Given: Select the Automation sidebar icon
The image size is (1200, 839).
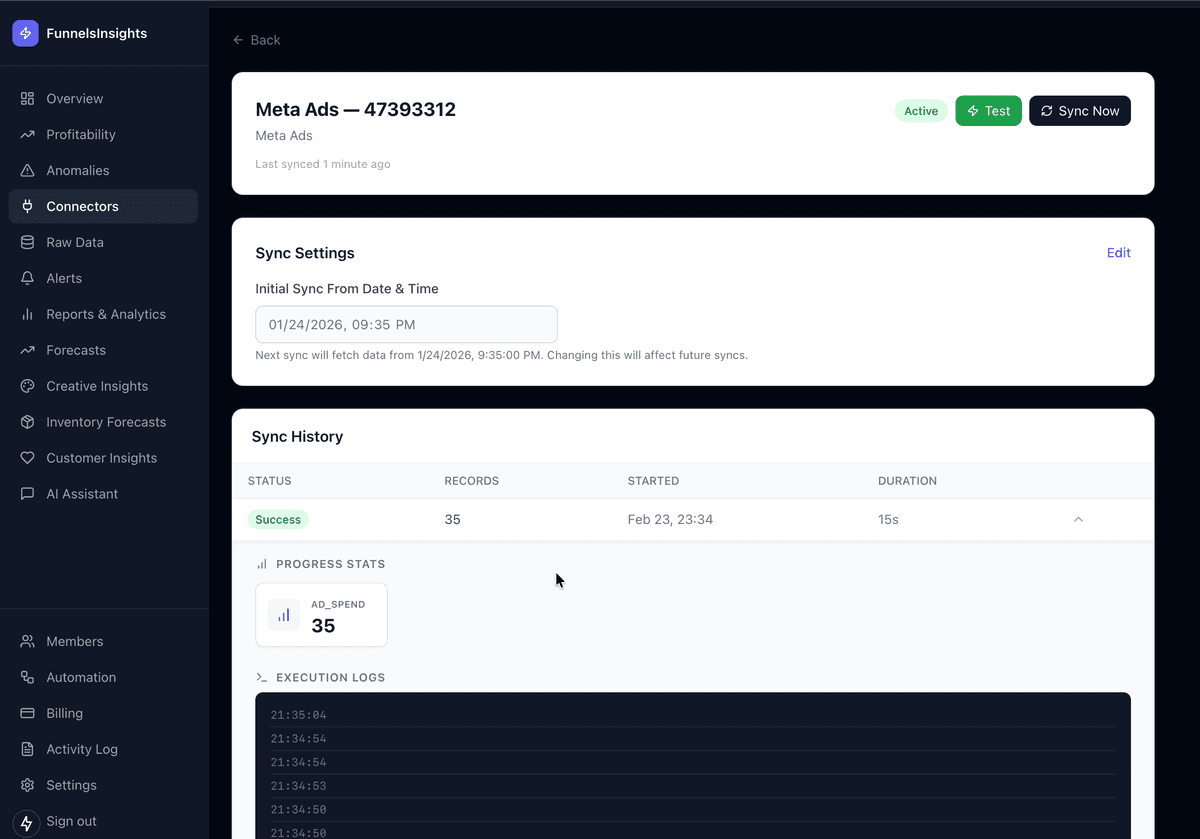Looking at the screenshot, I should pos(28,677).
